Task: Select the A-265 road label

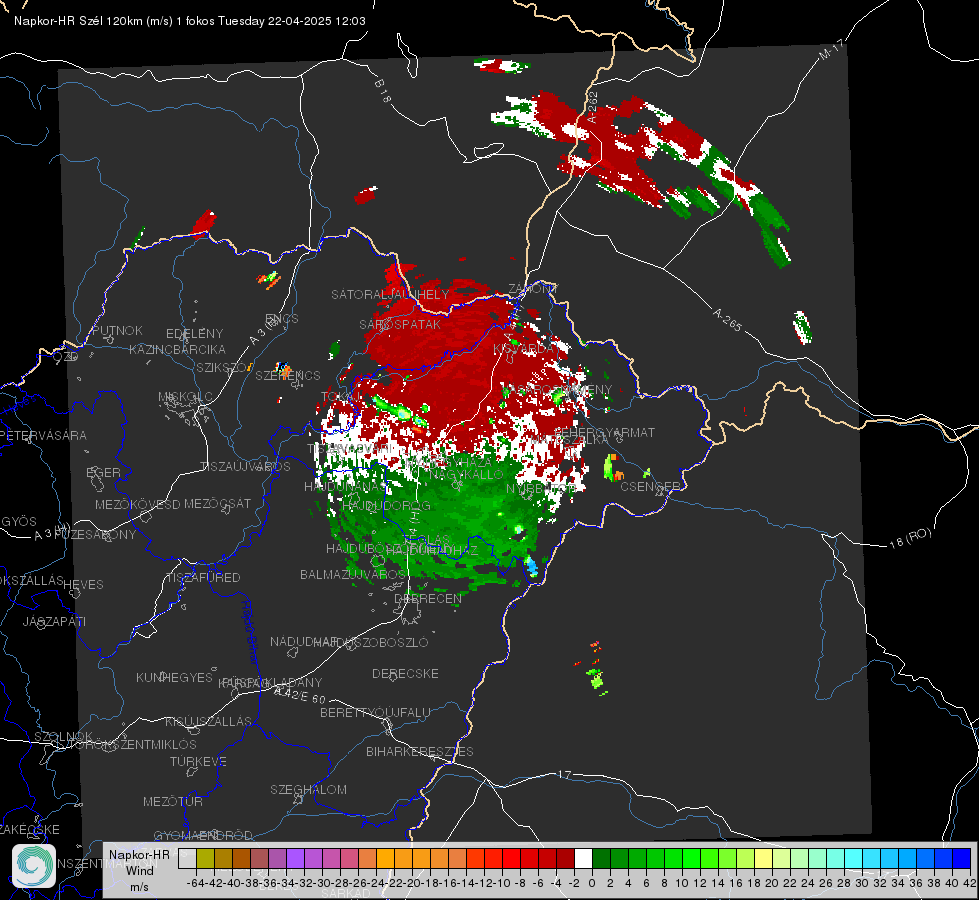Action: click(x=727, y=320)
